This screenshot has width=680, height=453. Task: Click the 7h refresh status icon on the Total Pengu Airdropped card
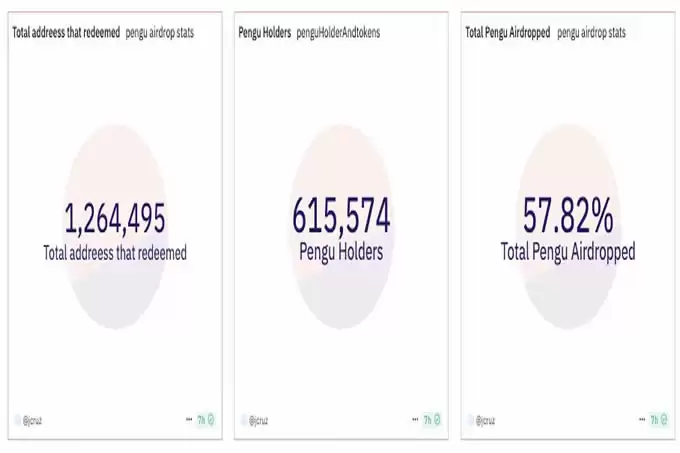click(659, 420)
